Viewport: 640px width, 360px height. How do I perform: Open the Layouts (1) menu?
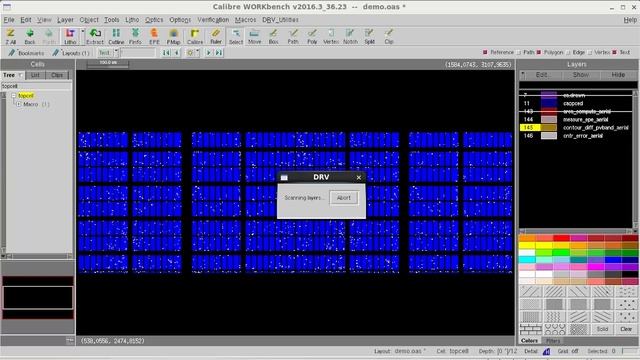71,53
